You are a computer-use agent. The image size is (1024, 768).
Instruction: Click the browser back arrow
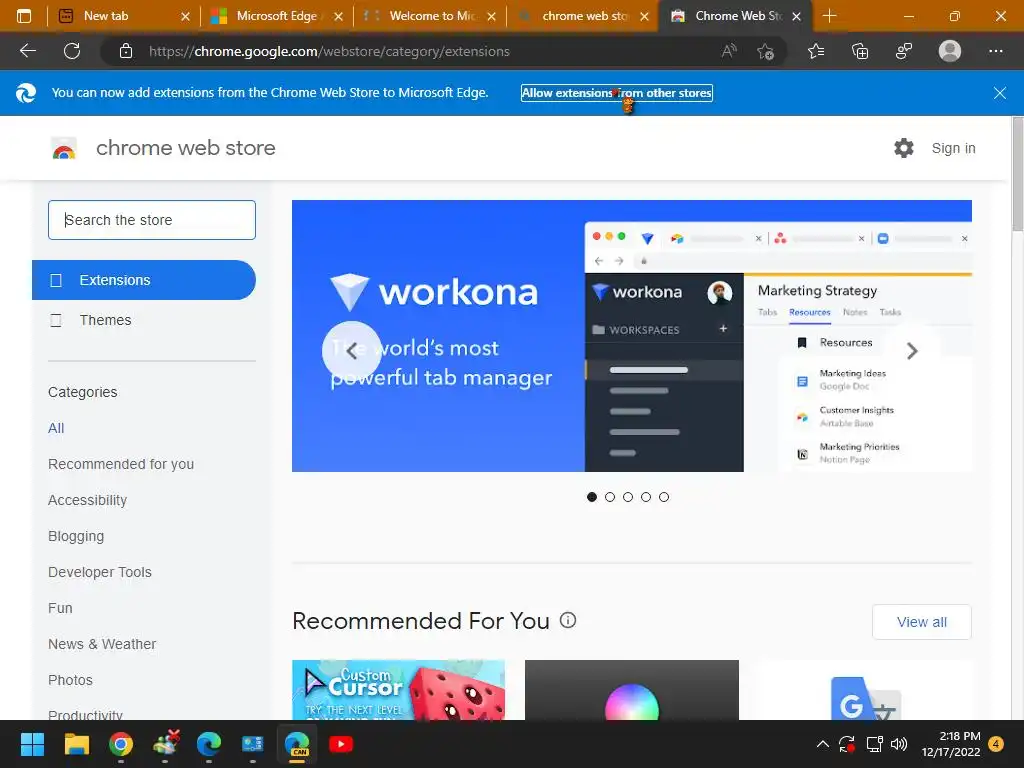(x=27, y=51)
